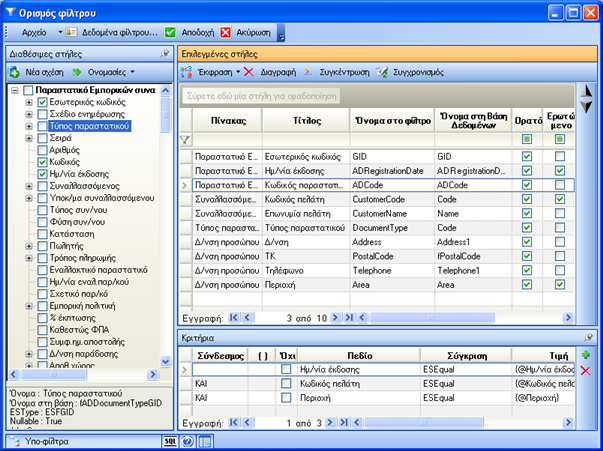Add a criterion with green plus
The width and height of the screenshot is (603, 451).
(x=586, y=355)
